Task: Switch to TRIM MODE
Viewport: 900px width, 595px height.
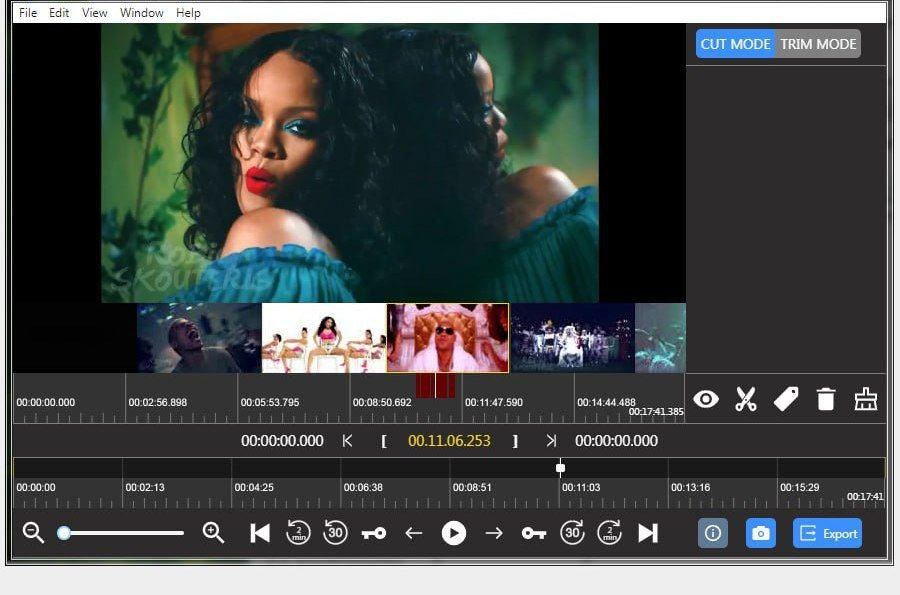Action: pos(818,44)
